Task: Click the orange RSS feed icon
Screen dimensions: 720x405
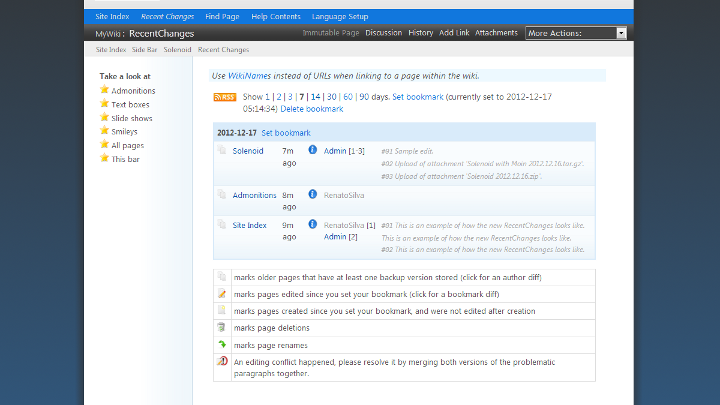Action: 224,97
